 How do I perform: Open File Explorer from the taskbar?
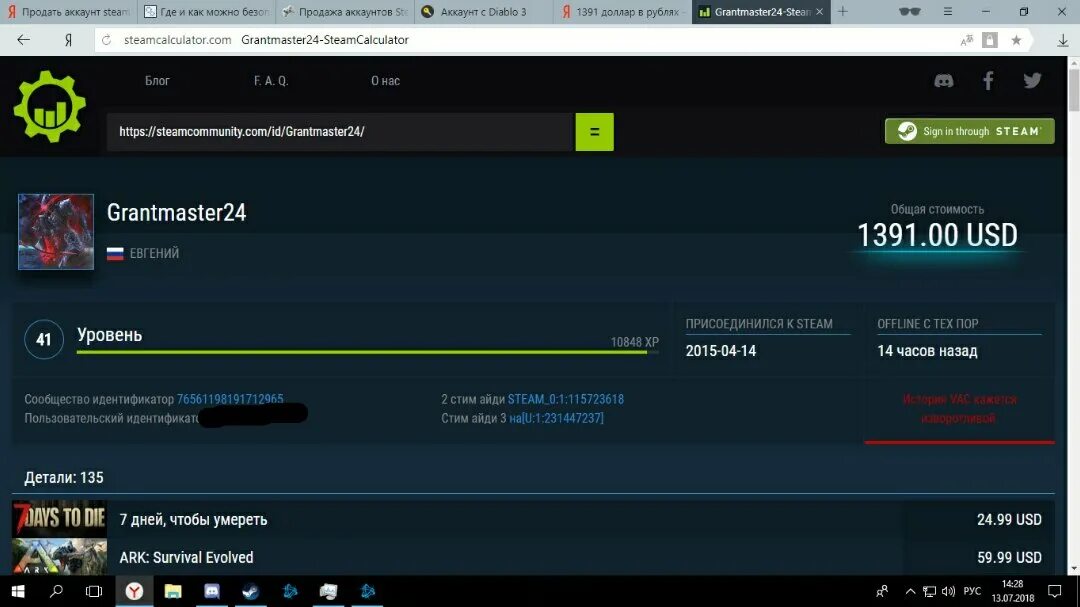(173, 591)
